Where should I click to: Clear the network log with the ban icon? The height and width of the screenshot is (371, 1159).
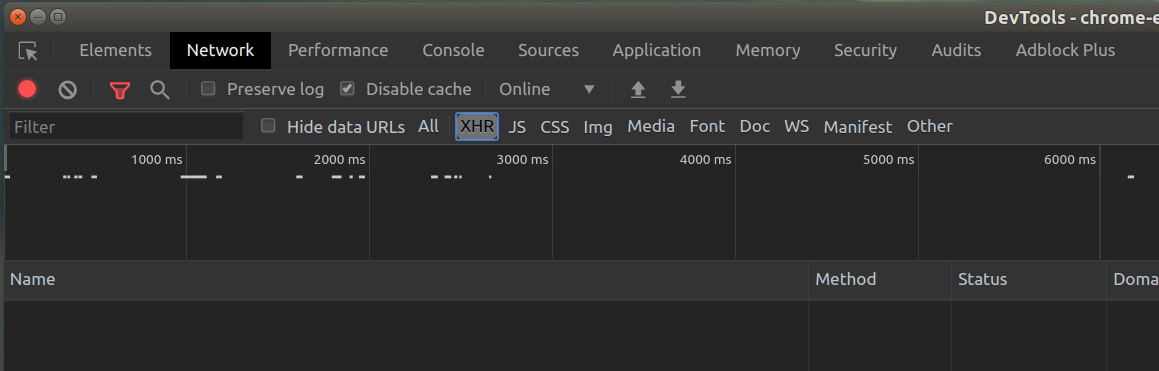coord(68,90)
